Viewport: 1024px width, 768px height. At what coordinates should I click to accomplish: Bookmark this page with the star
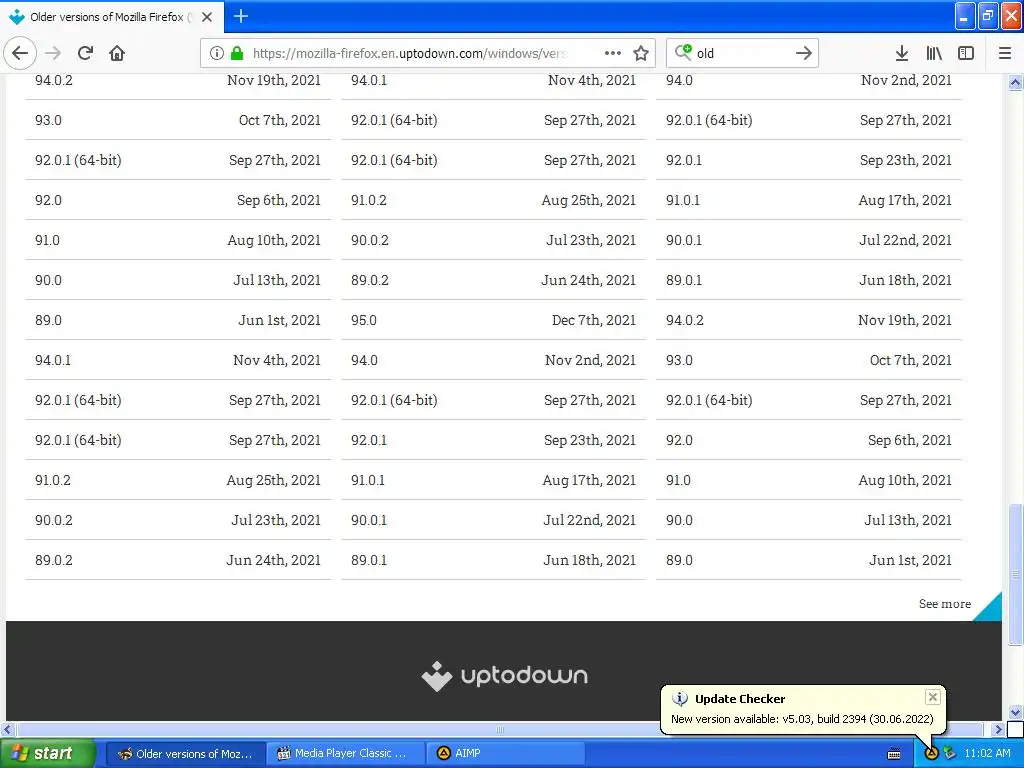641,53
